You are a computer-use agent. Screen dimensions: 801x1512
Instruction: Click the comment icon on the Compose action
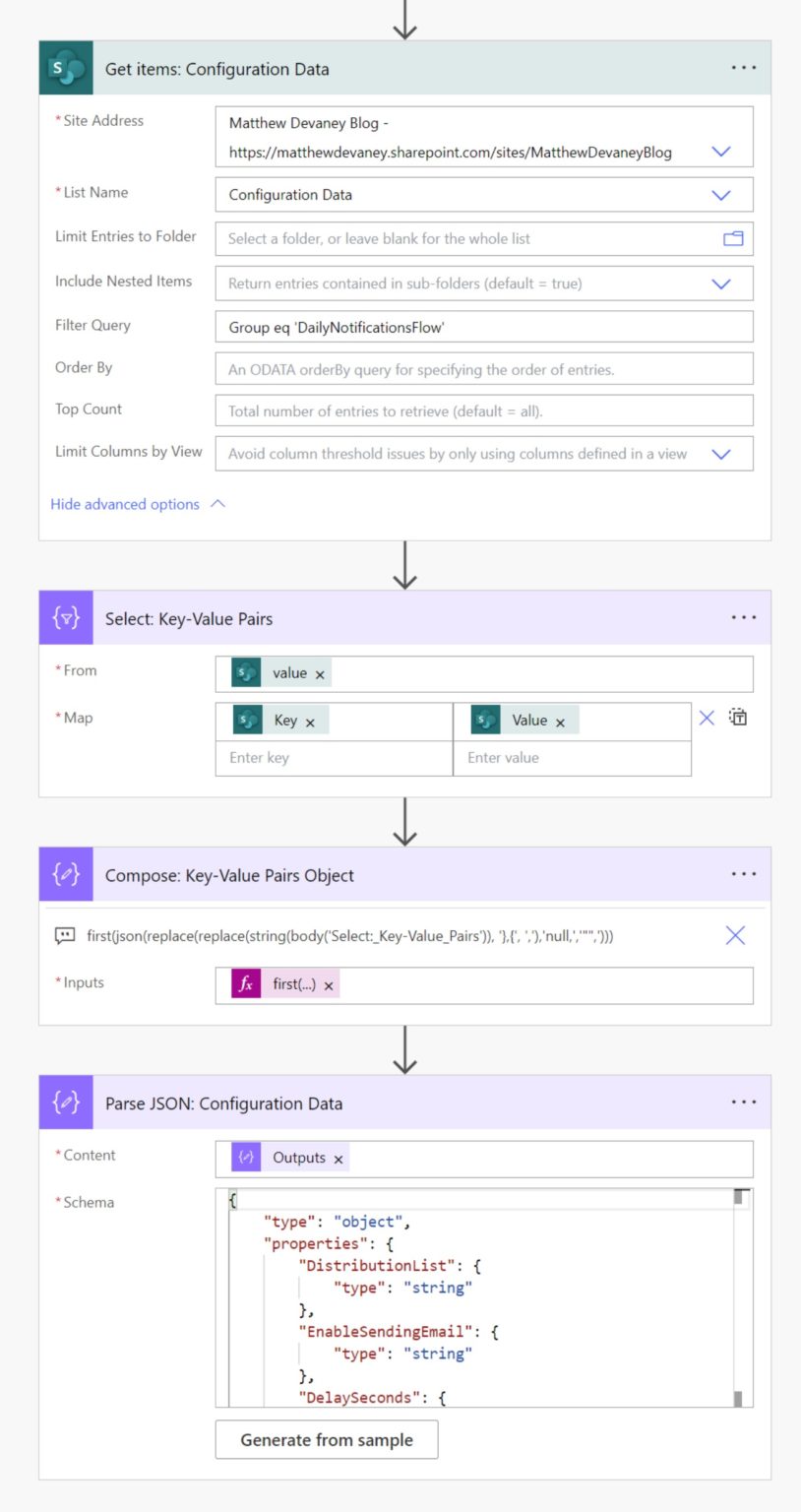pyautogui.click(x=65, y=936)
